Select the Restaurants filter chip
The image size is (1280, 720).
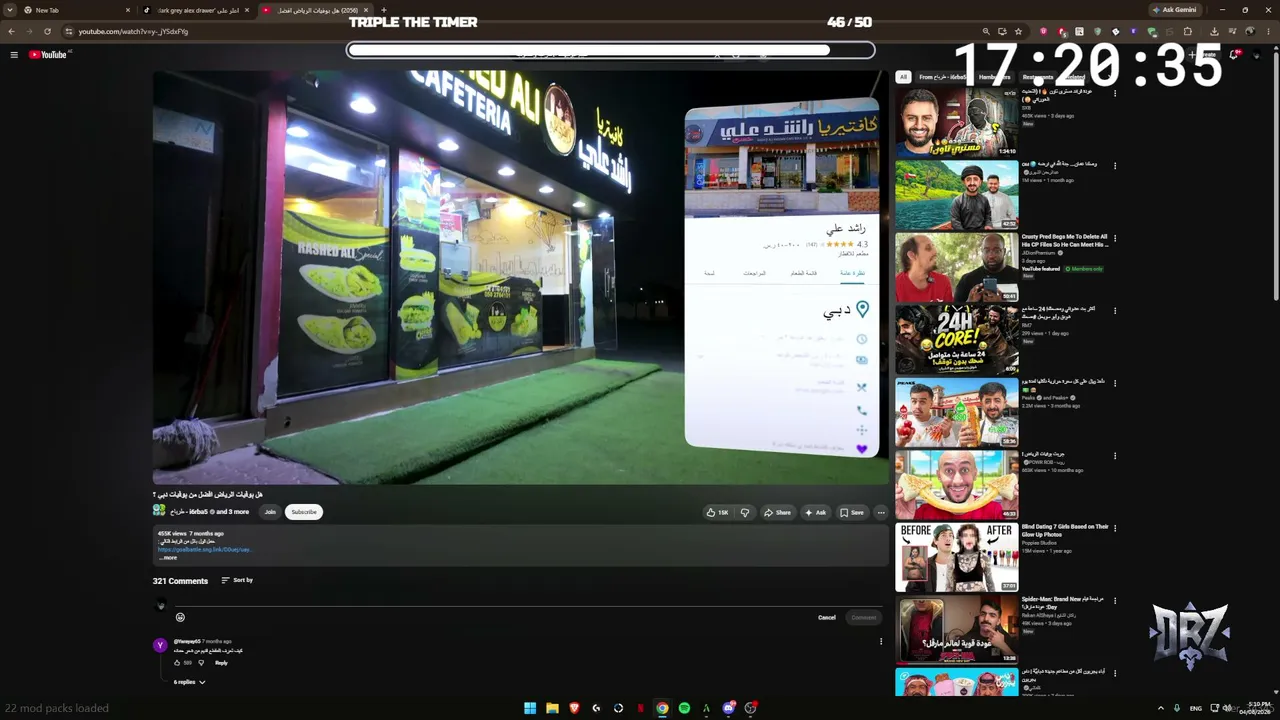coord(1037,77)
